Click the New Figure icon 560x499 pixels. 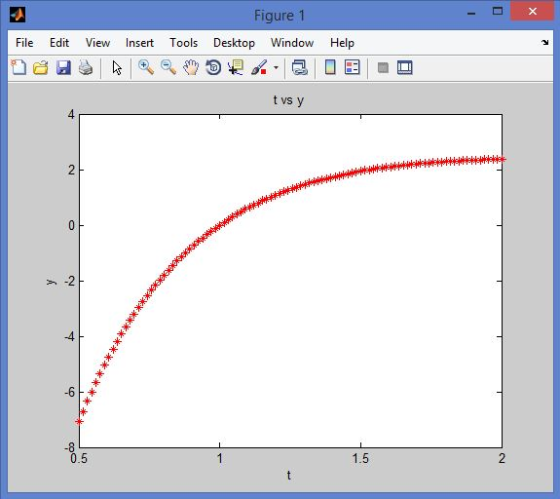pos(18,67)
